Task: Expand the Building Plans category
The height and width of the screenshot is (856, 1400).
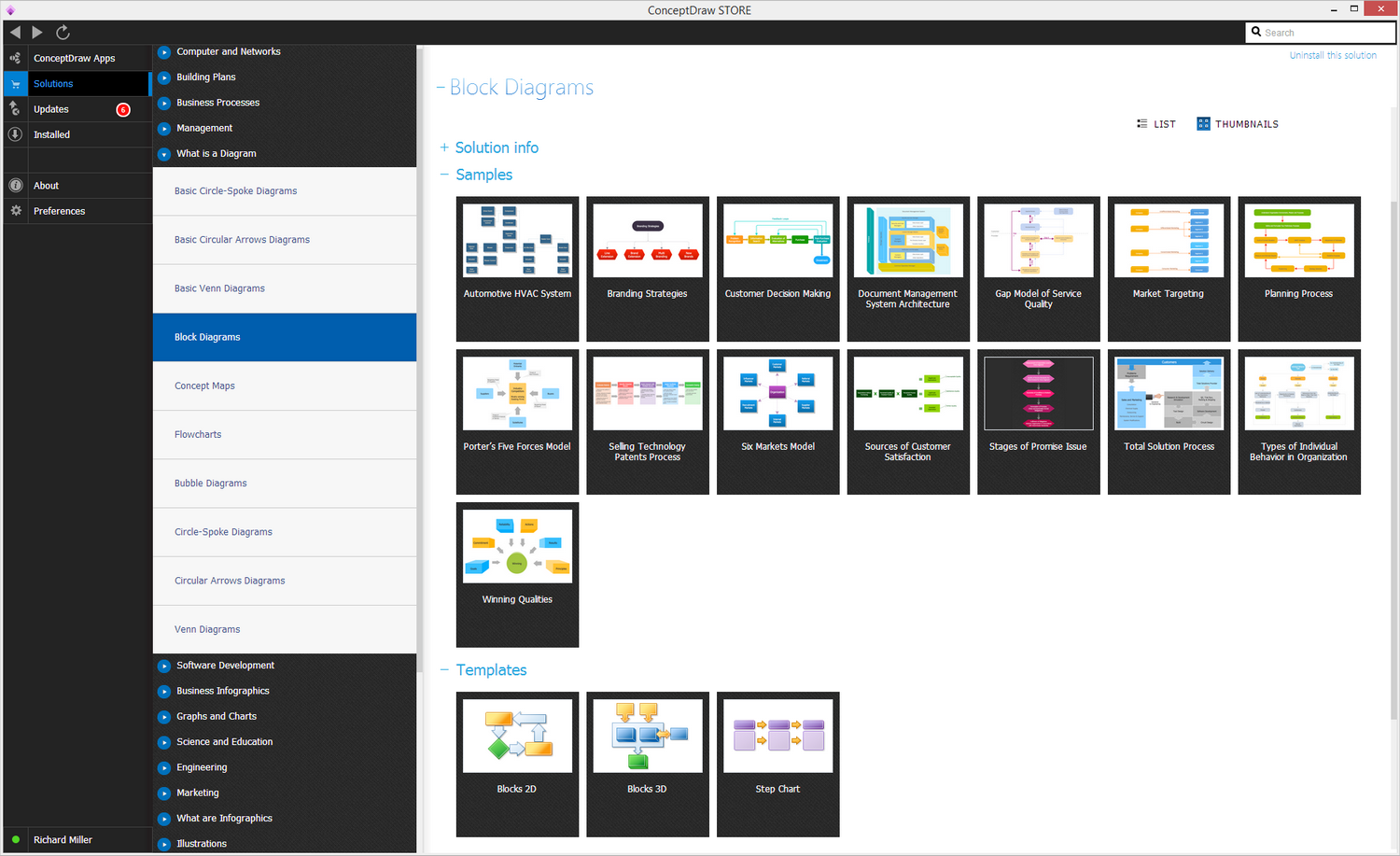Action: pyautogui.click(x=164, y=77)
